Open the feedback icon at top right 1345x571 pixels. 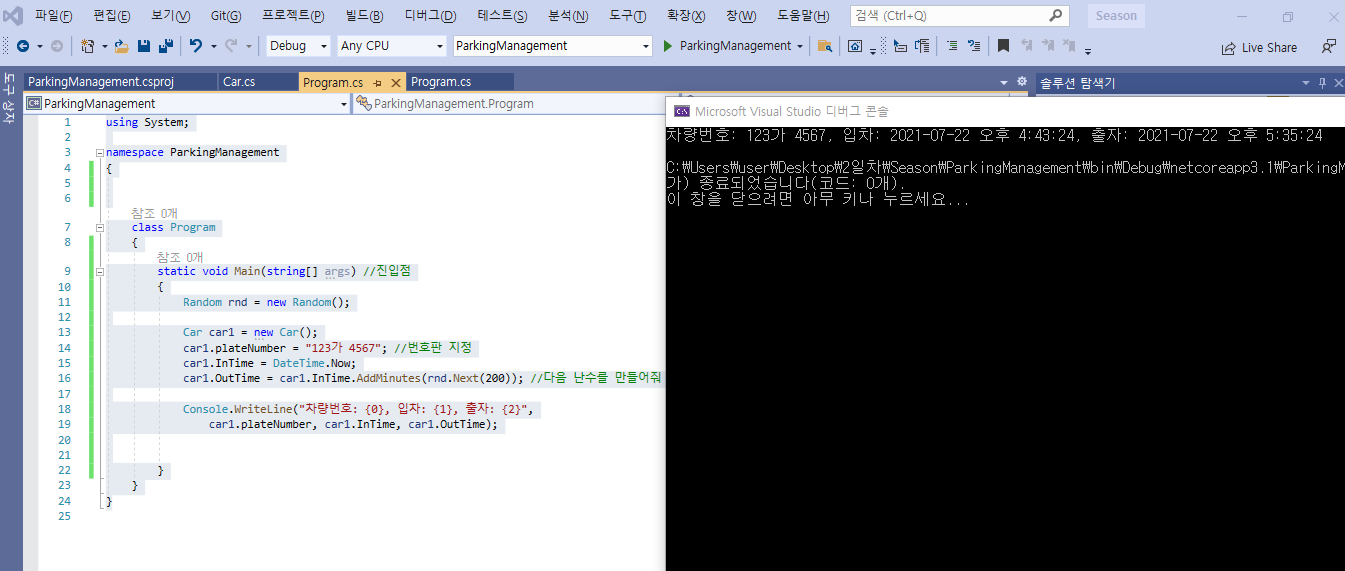coord(1328,47)
